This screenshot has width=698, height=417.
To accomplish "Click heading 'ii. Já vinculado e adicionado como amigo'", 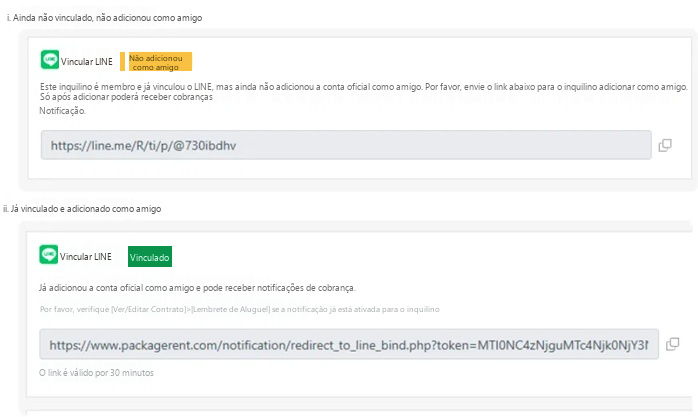I will pos(82,209).
